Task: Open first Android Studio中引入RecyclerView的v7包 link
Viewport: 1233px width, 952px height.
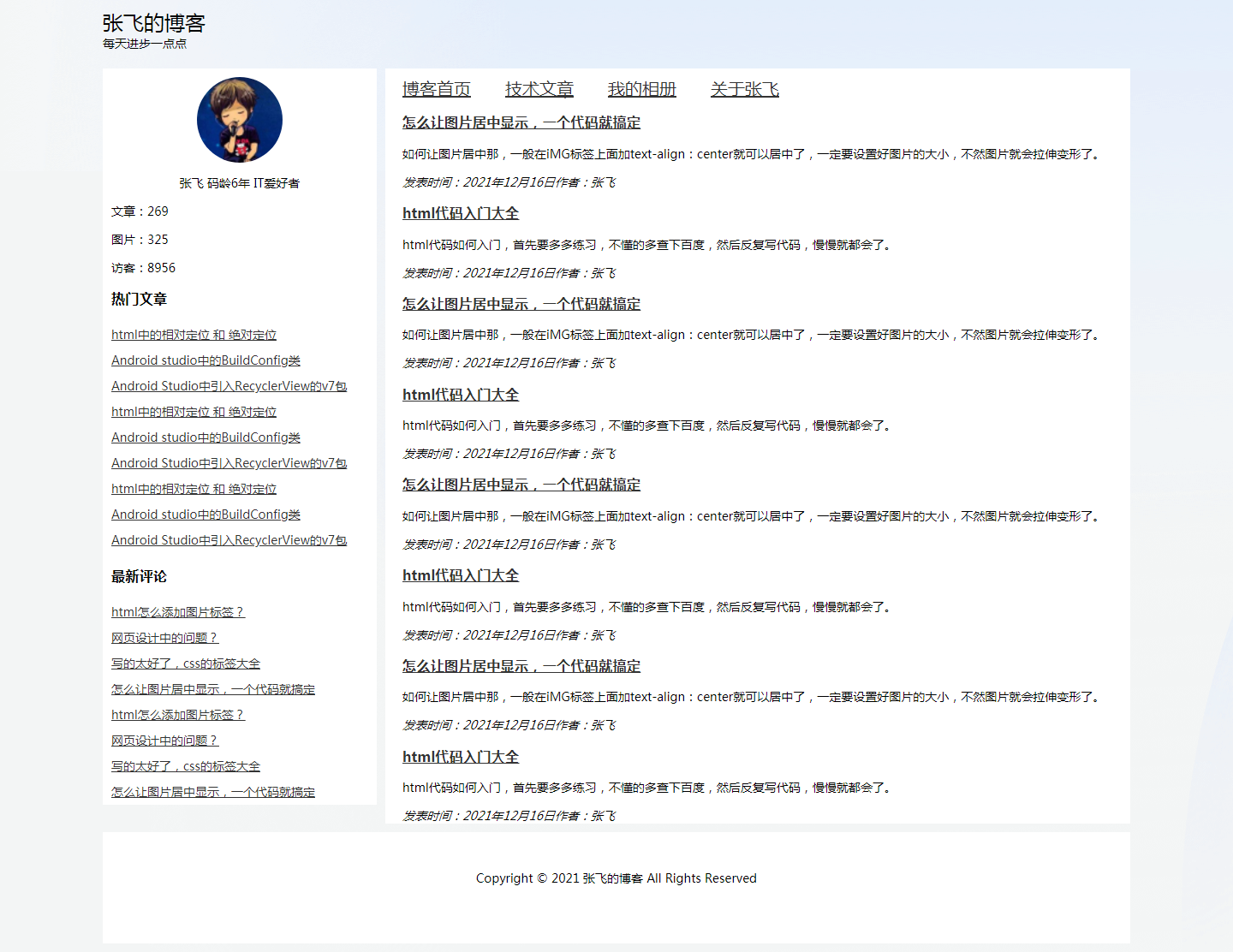Action: tap(229, 386)
